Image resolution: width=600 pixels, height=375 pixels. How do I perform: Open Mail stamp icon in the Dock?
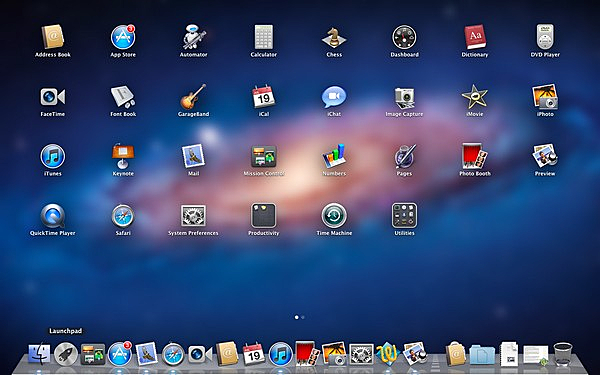147,354
